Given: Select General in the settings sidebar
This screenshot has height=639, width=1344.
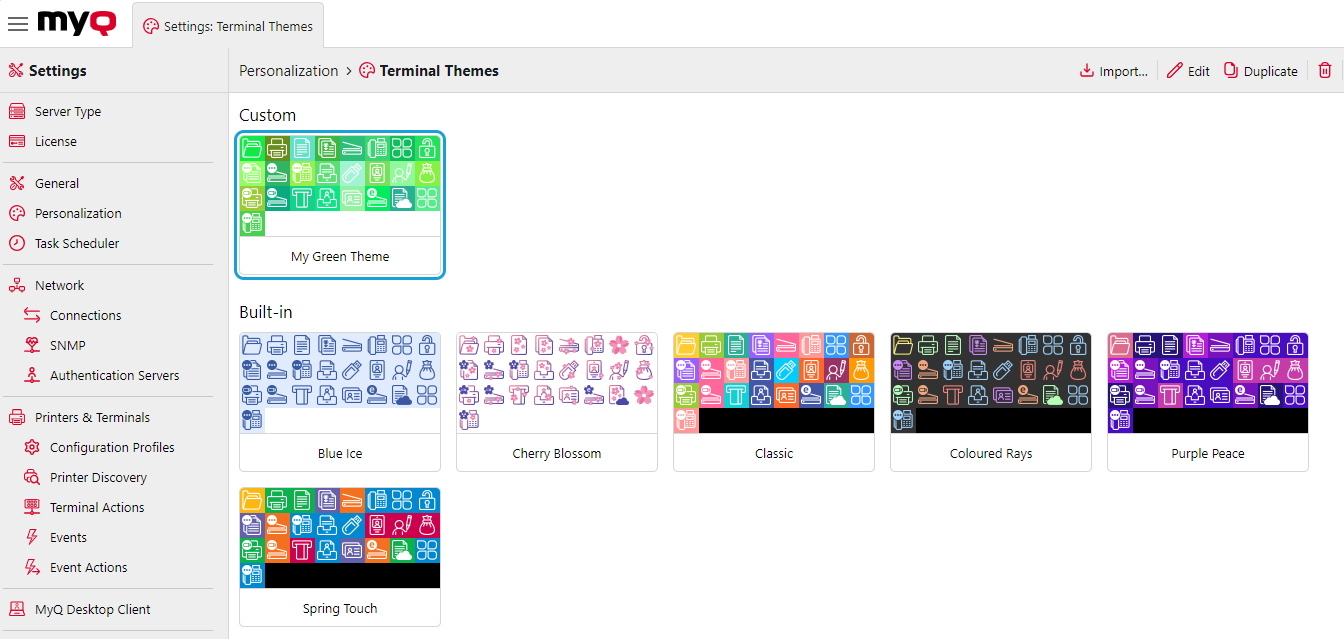Looking at the screenshot, I should (x=57, y=184).
